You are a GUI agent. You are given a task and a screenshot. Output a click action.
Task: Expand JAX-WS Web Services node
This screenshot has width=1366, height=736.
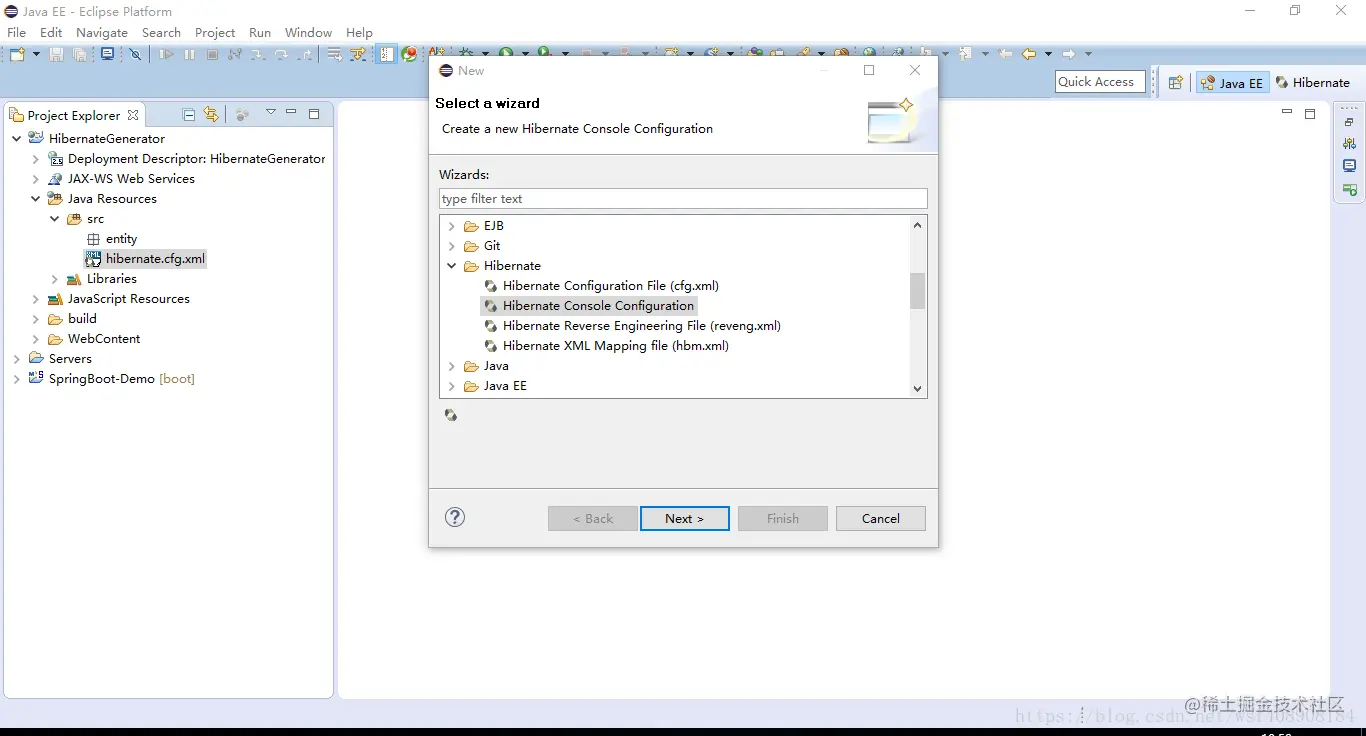pos(36,179)
